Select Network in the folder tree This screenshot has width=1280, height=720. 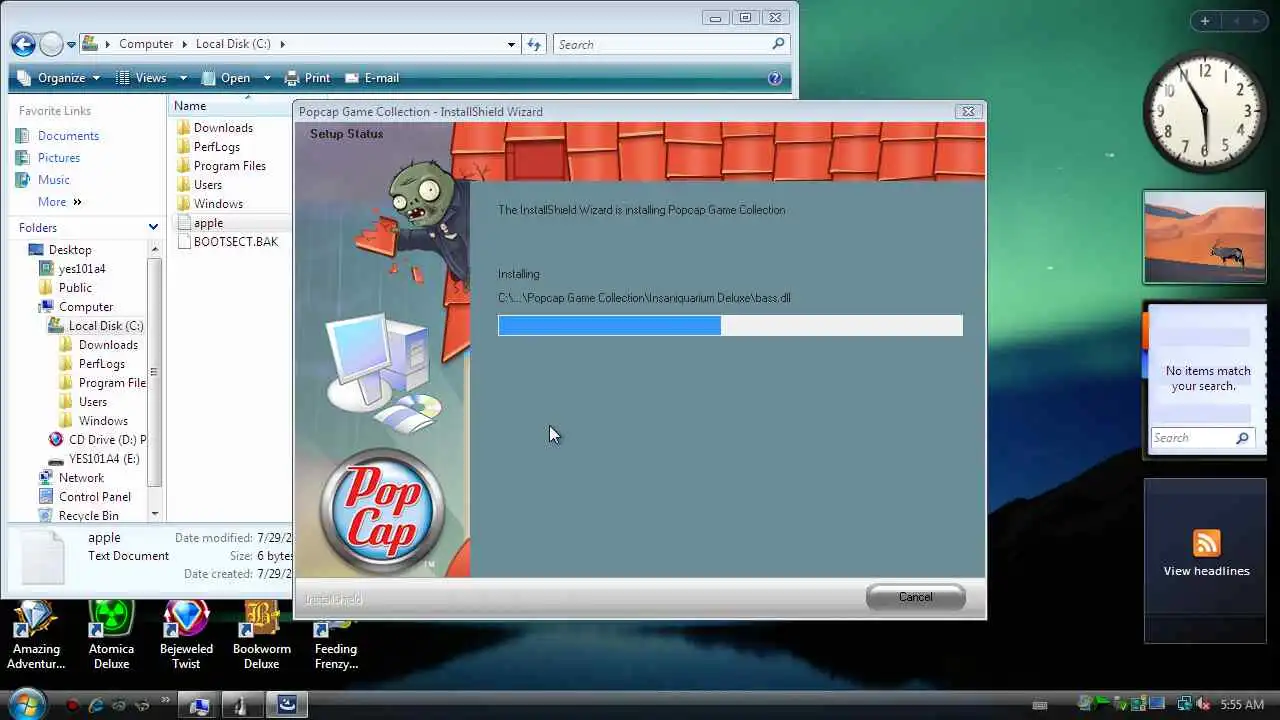click(x=71, y=478)
